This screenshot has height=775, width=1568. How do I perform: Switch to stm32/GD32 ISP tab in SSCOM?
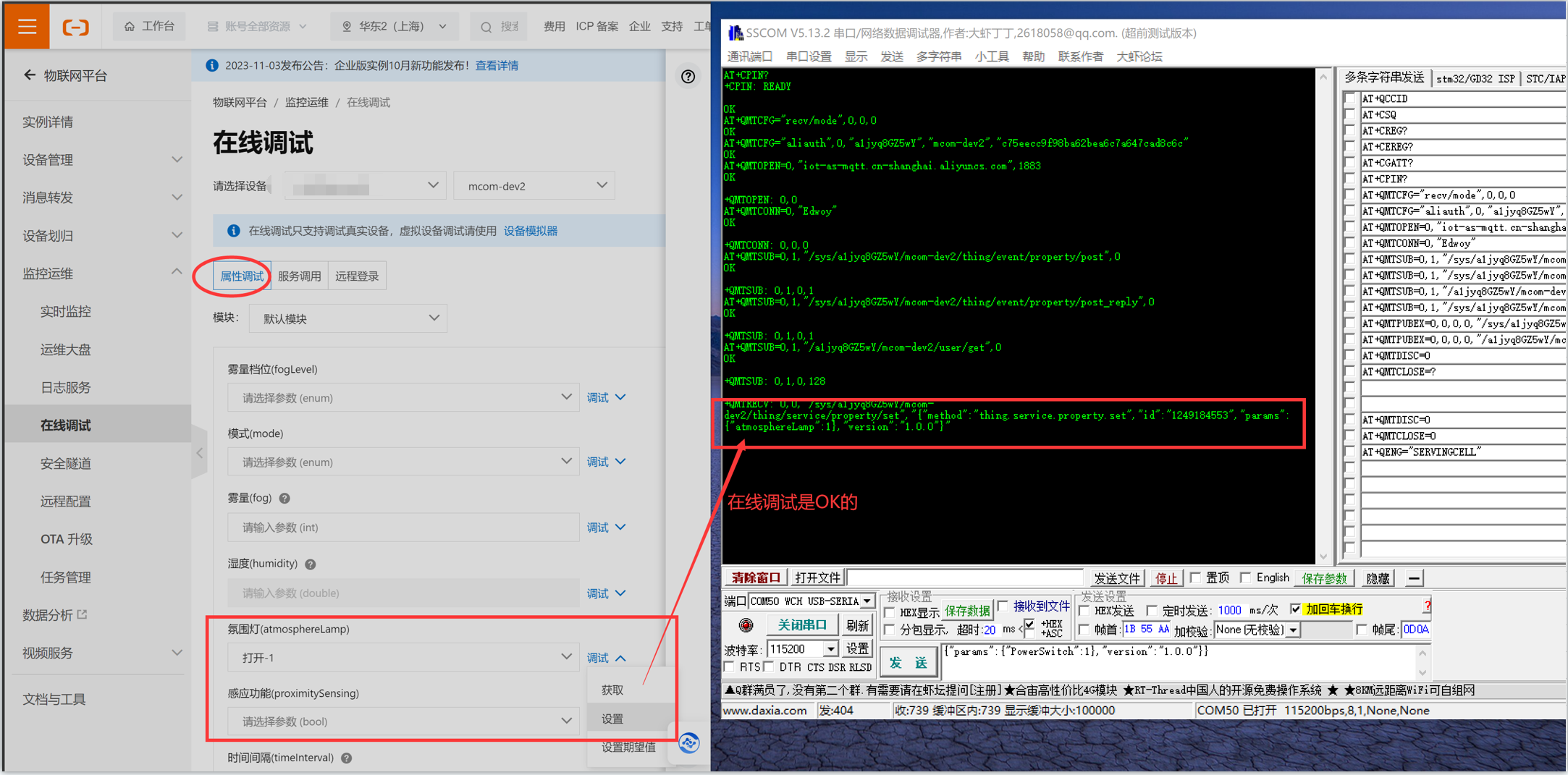click(x=1475, y=78)
